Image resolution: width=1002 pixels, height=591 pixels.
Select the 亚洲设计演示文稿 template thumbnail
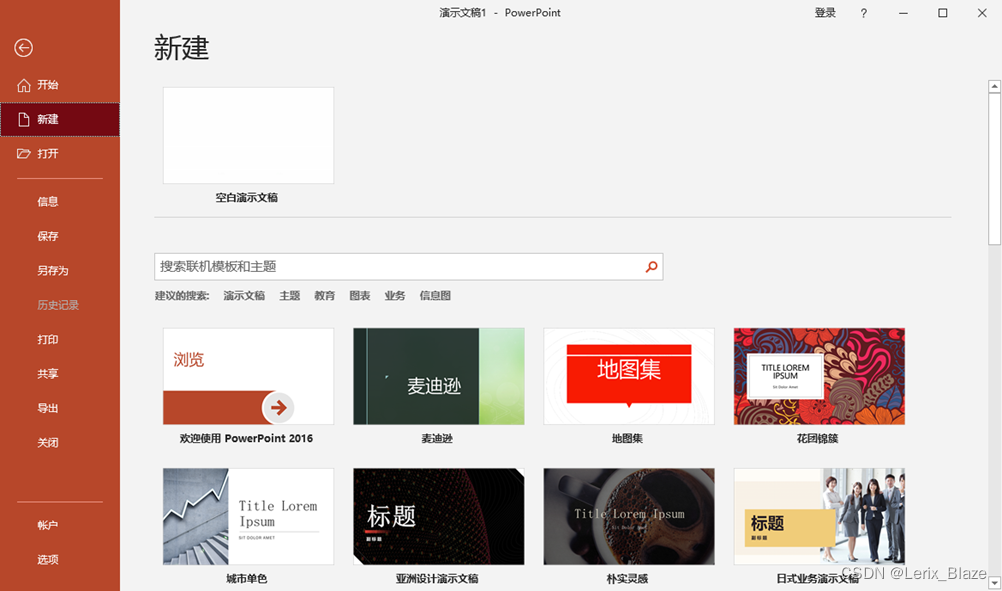pos(439,517)
